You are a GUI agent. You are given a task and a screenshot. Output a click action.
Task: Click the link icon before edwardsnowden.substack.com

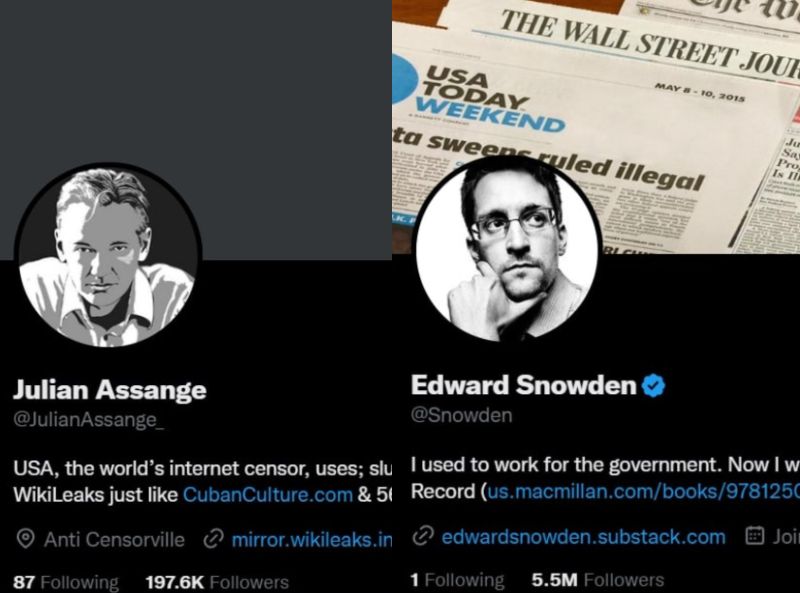point(423,536)
